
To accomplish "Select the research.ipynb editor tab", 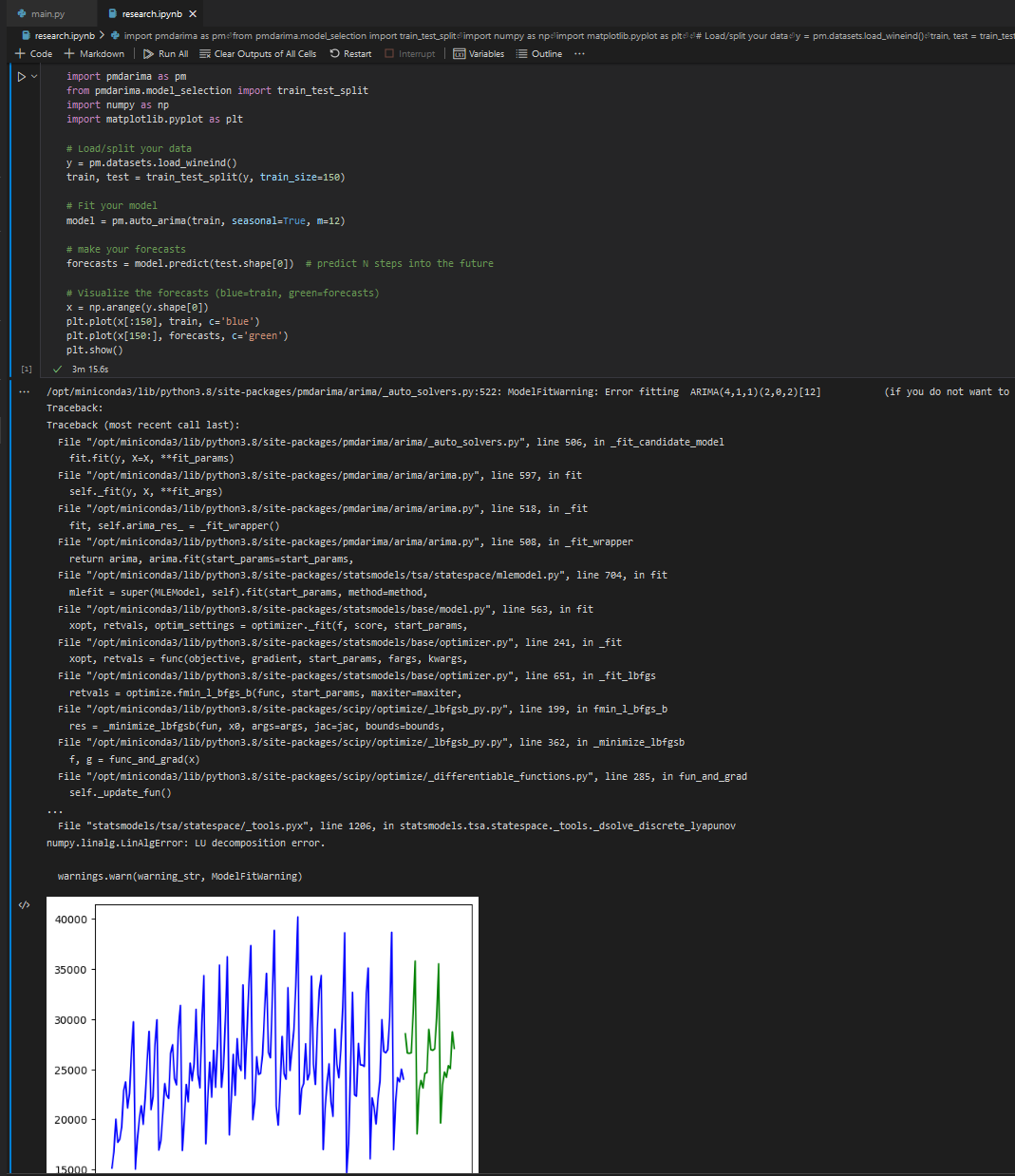I will tap(152, 13).
